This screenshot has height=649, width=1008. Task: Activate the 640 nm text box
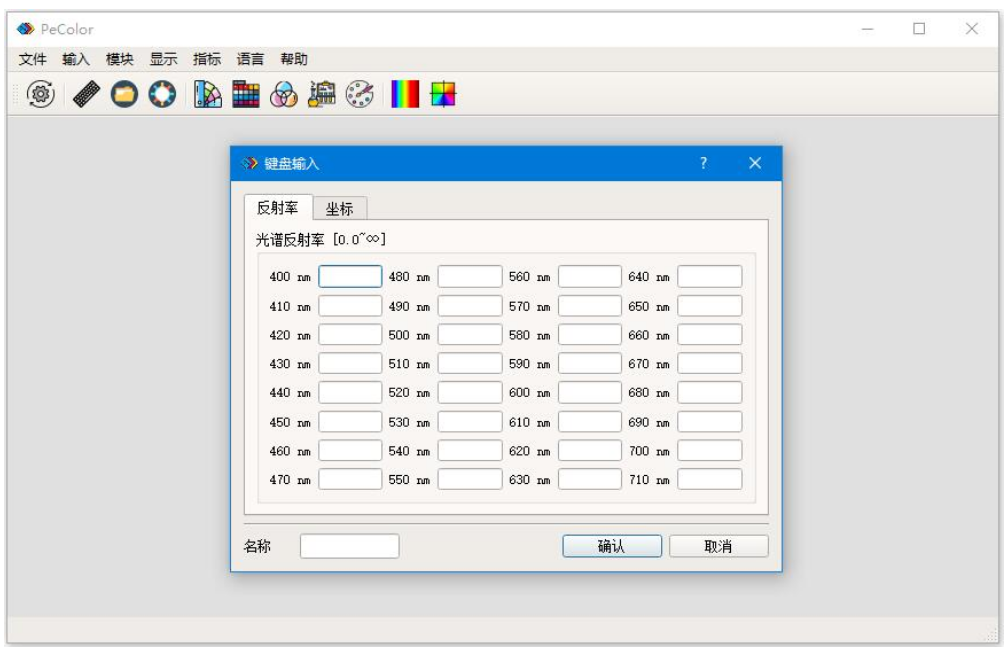[710, 276]
